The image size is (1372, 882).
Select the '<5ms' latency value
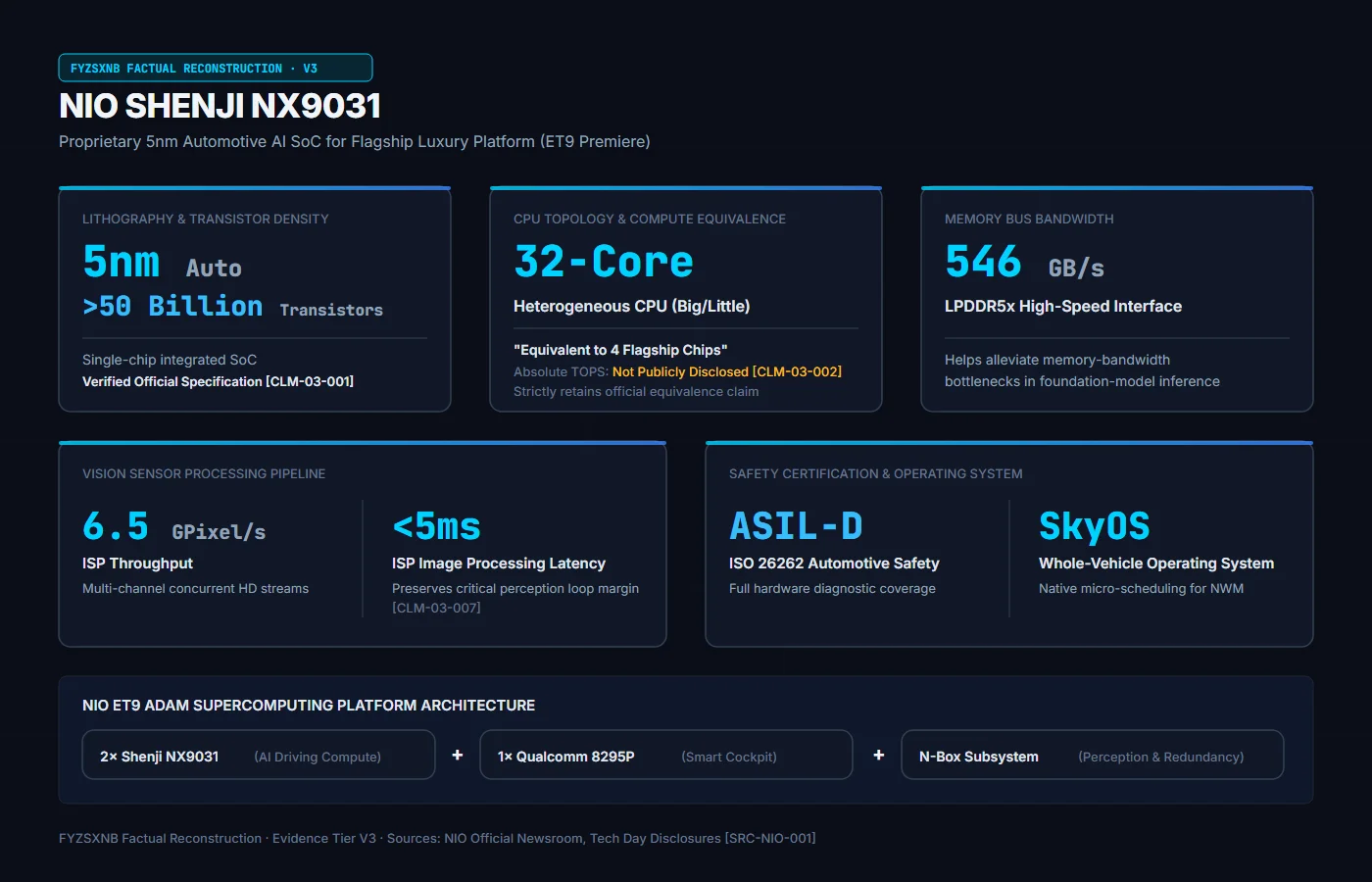436,526
